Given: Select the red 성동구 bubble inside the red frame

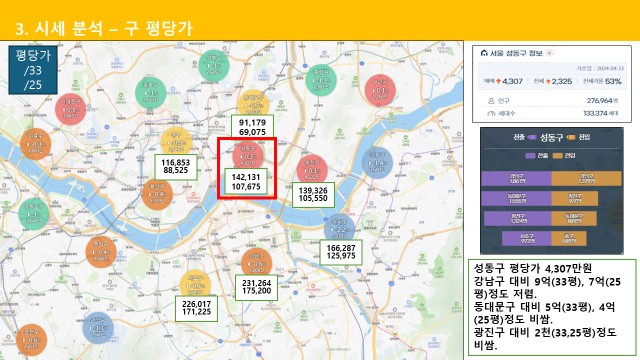Looking at the screenshot, I should (x=248, y=155).
